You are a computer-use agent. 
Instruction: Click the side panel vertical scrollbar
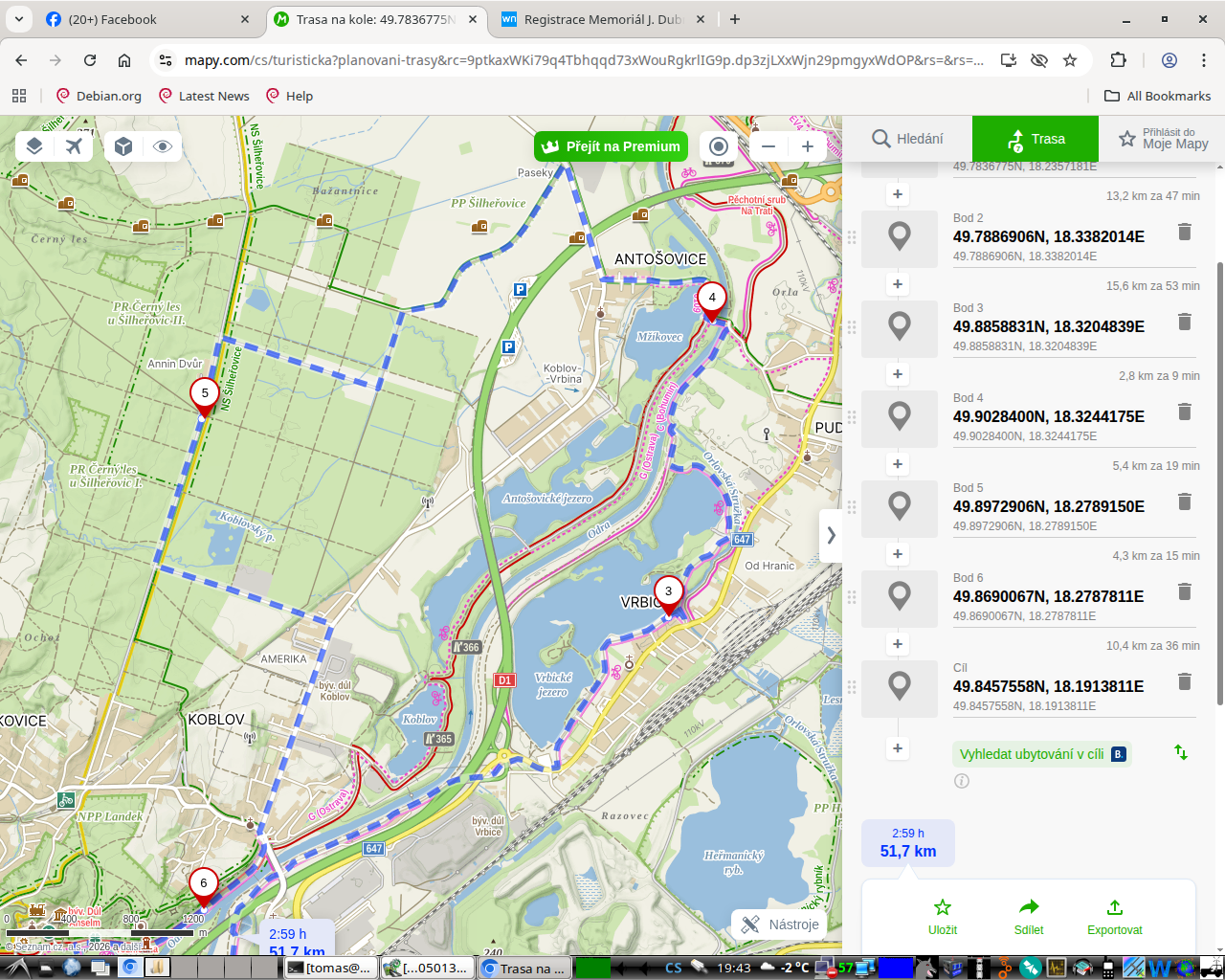point(1219,479)
